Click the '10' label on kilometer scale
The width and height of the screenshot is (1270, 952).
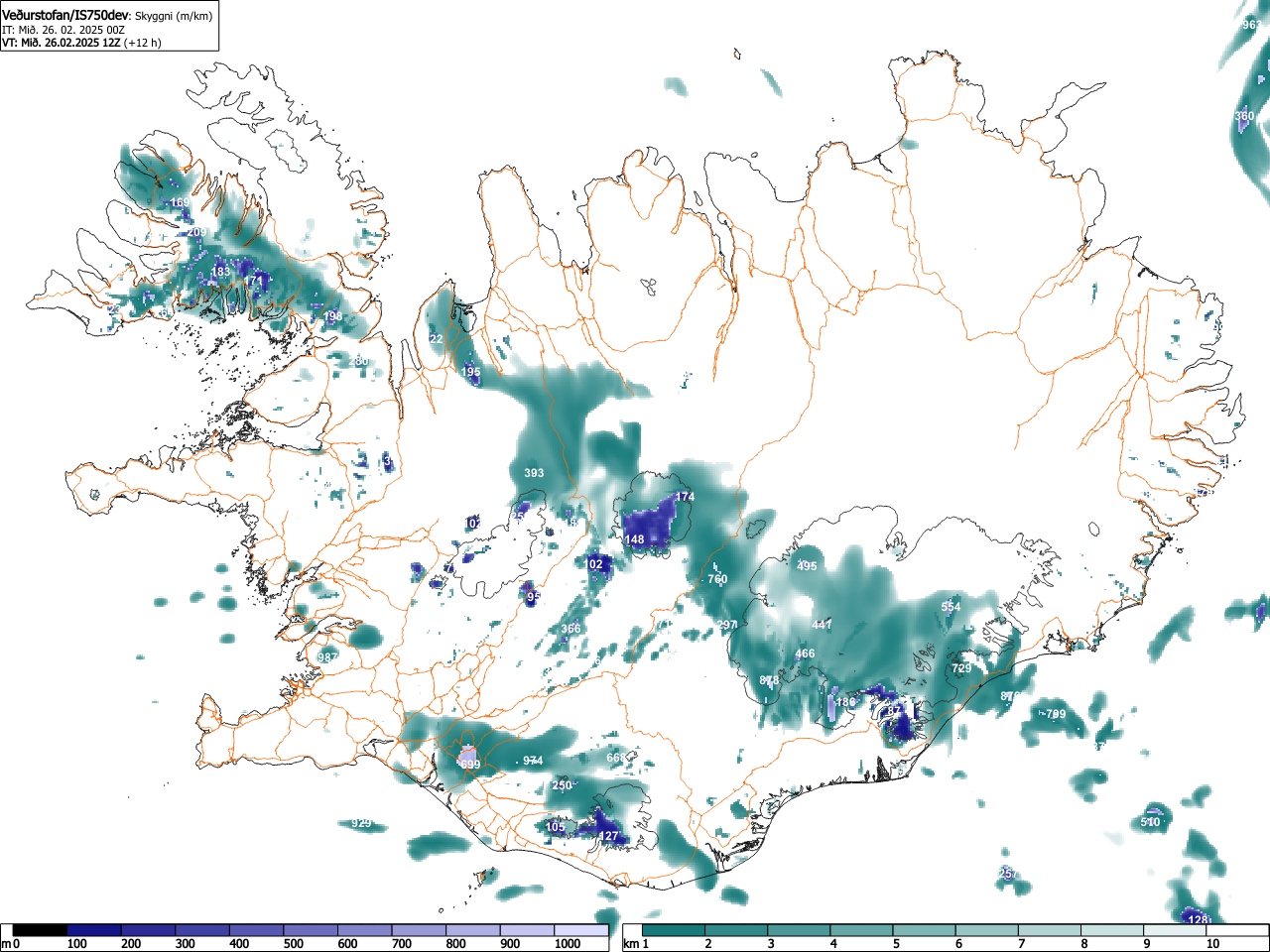pos(1212,944)
